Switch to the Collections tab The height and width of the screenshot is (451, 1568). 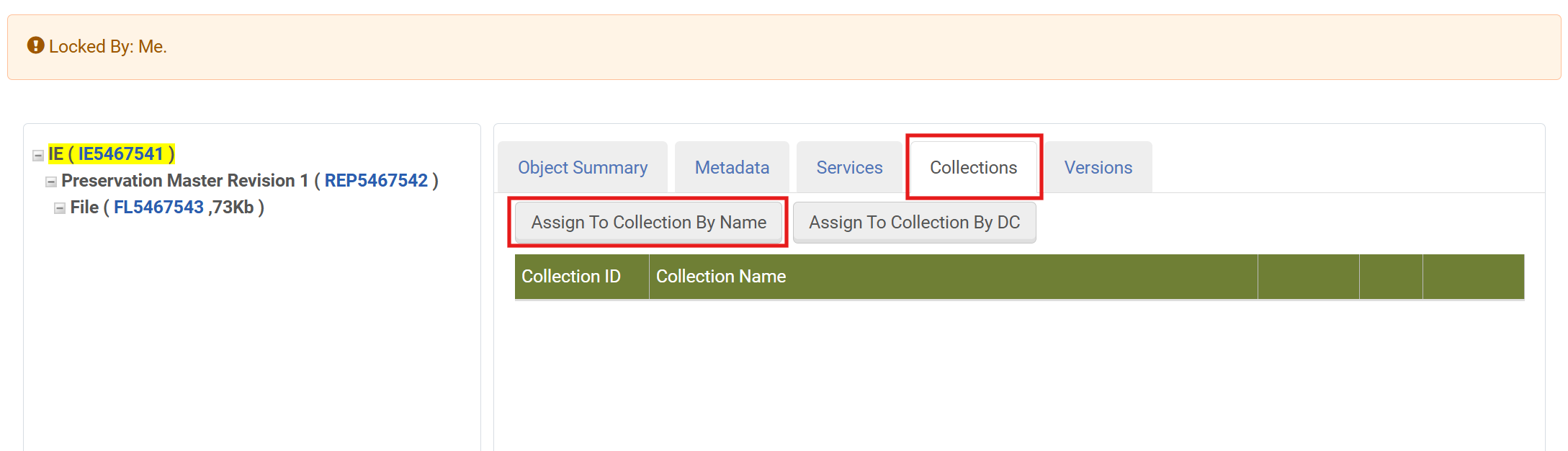[x=972, y=166]
